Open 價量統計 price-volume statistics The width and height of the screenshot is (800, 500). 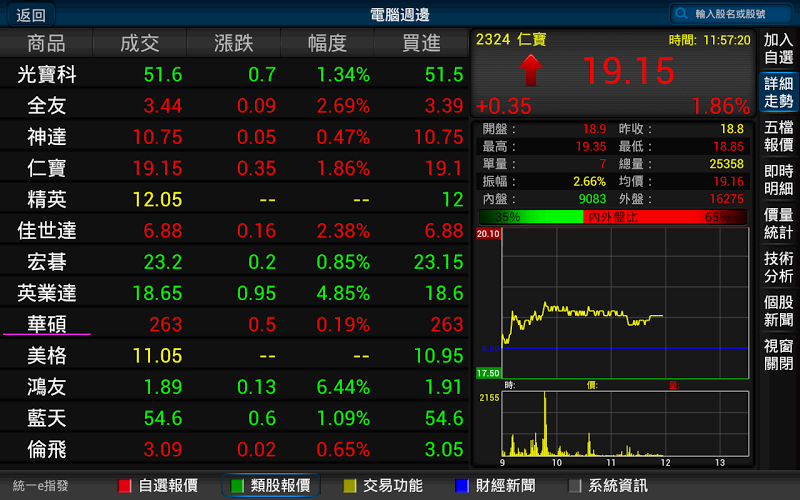(779, 224)
